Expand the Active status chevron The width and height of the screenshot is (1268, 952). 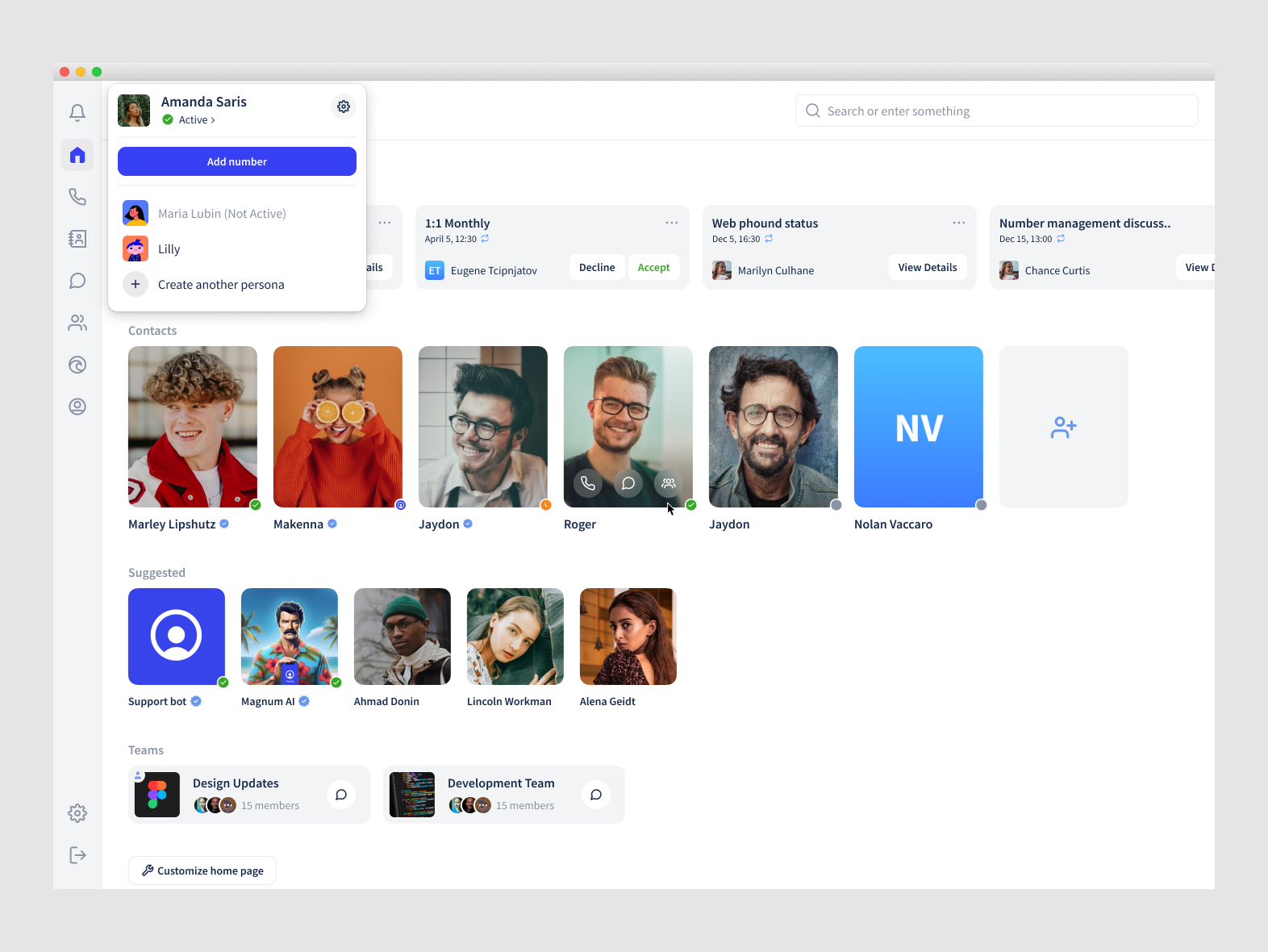[x=213, y=120]
